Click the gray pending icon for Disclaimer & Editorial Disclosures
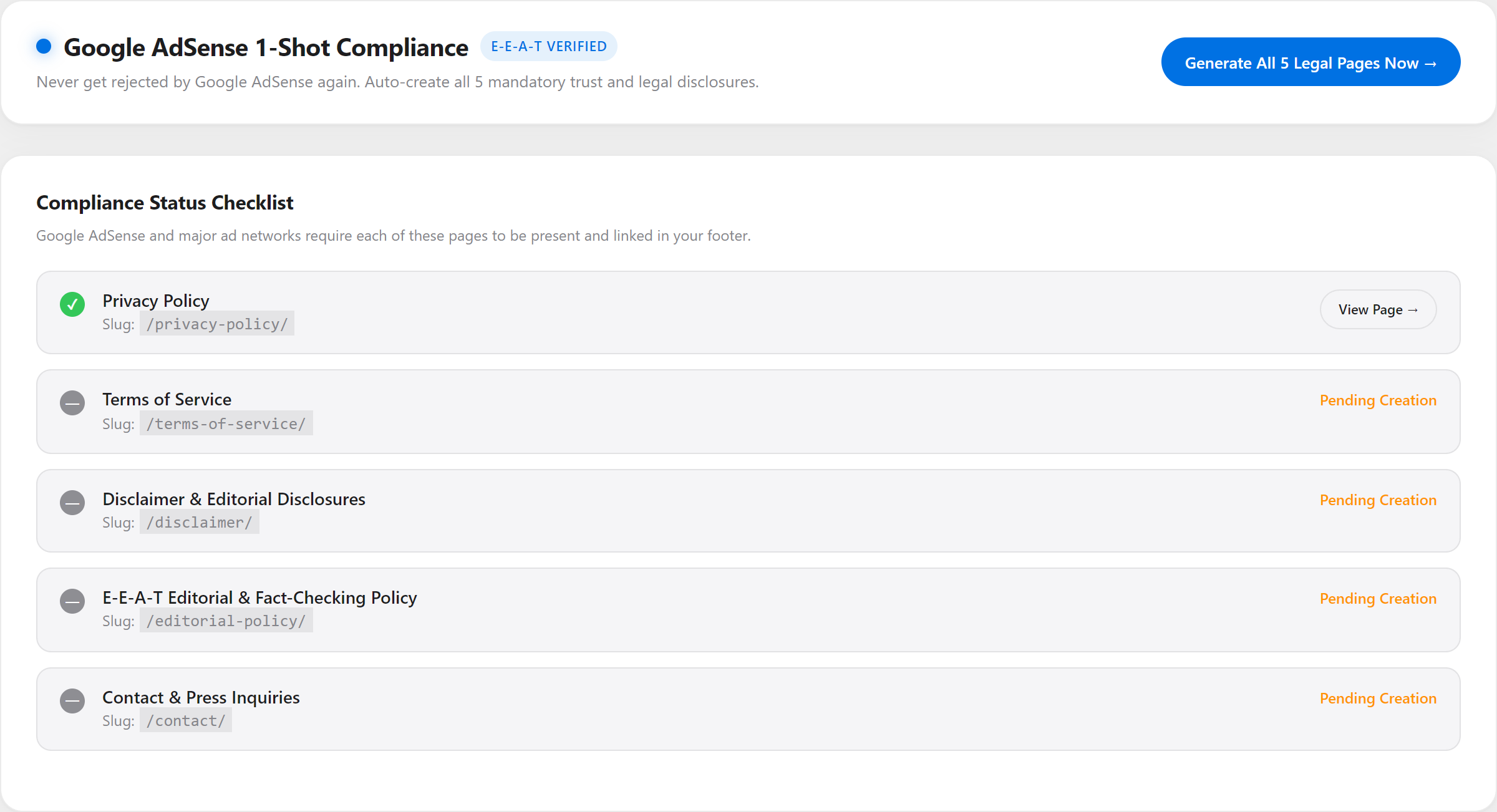1497x812 pixels. pyautogui.click(x=72, y=503)
